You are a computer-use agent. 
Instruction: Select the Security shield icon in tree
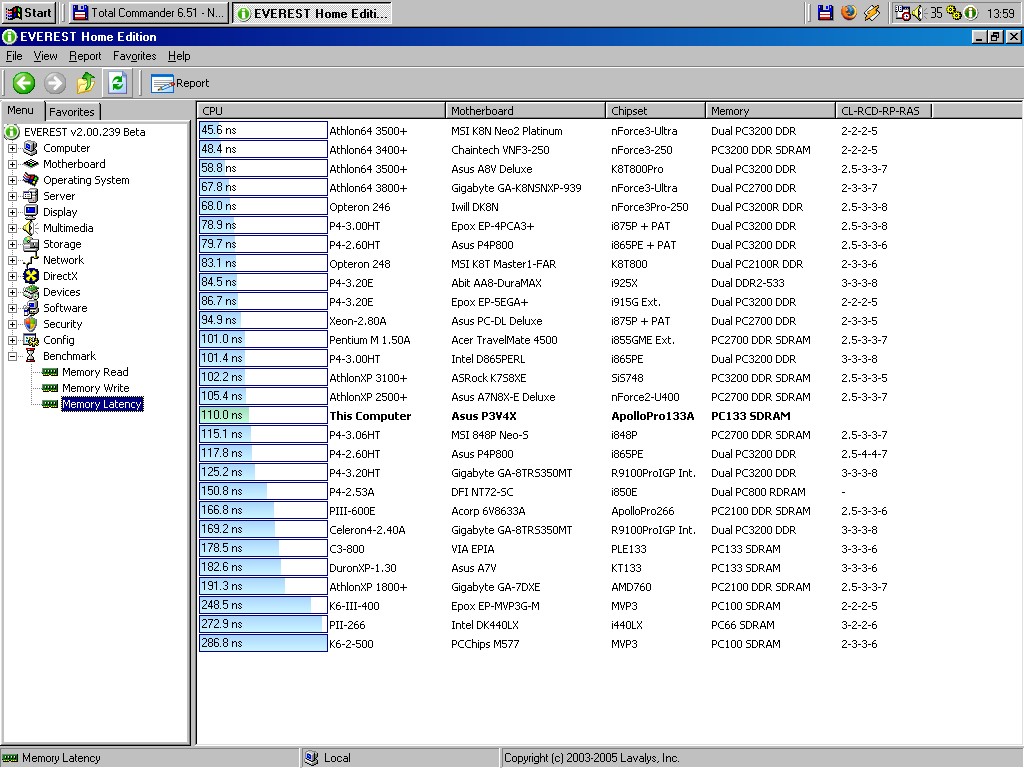[30, 324]
